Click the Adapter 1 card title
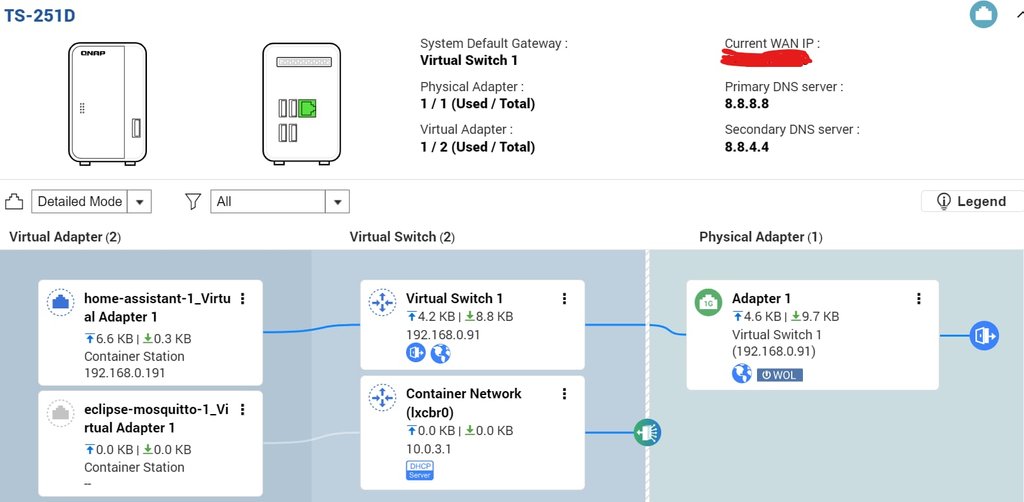Screen dimensions: 1024x502 [x=761, y=298]
